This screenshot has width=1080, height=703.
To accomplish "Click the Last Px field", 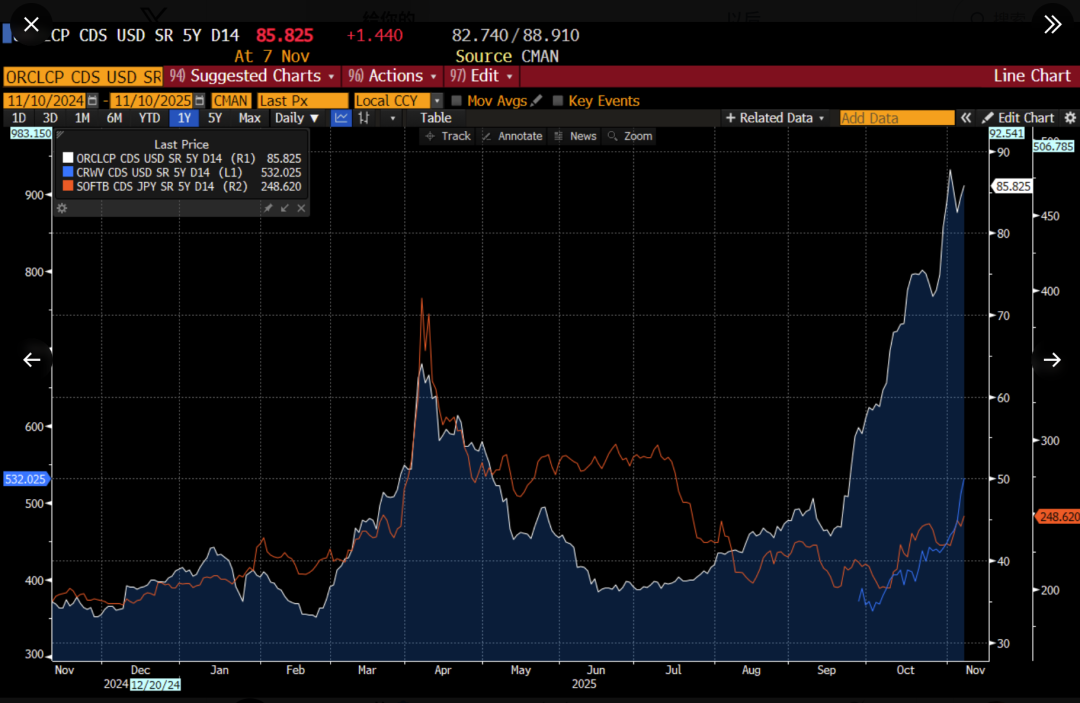I will 303,101.
